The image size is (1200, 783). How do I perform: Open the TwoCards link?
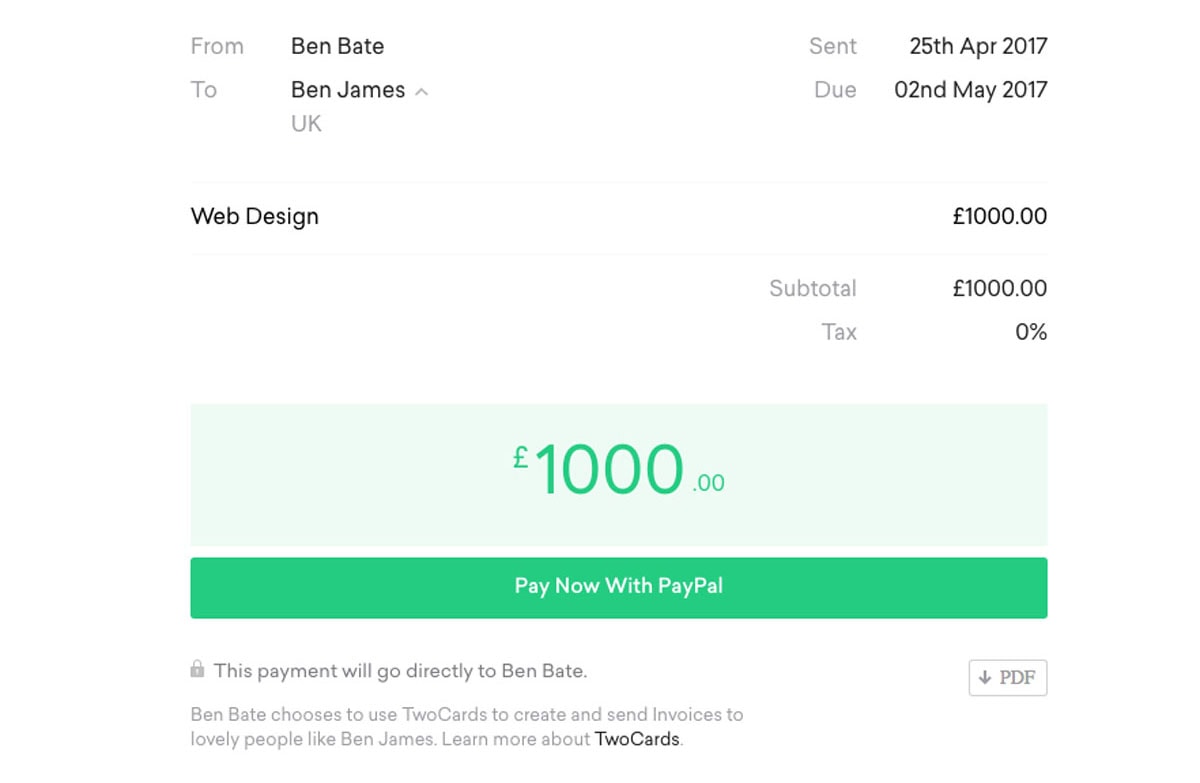tap(637, 740)
